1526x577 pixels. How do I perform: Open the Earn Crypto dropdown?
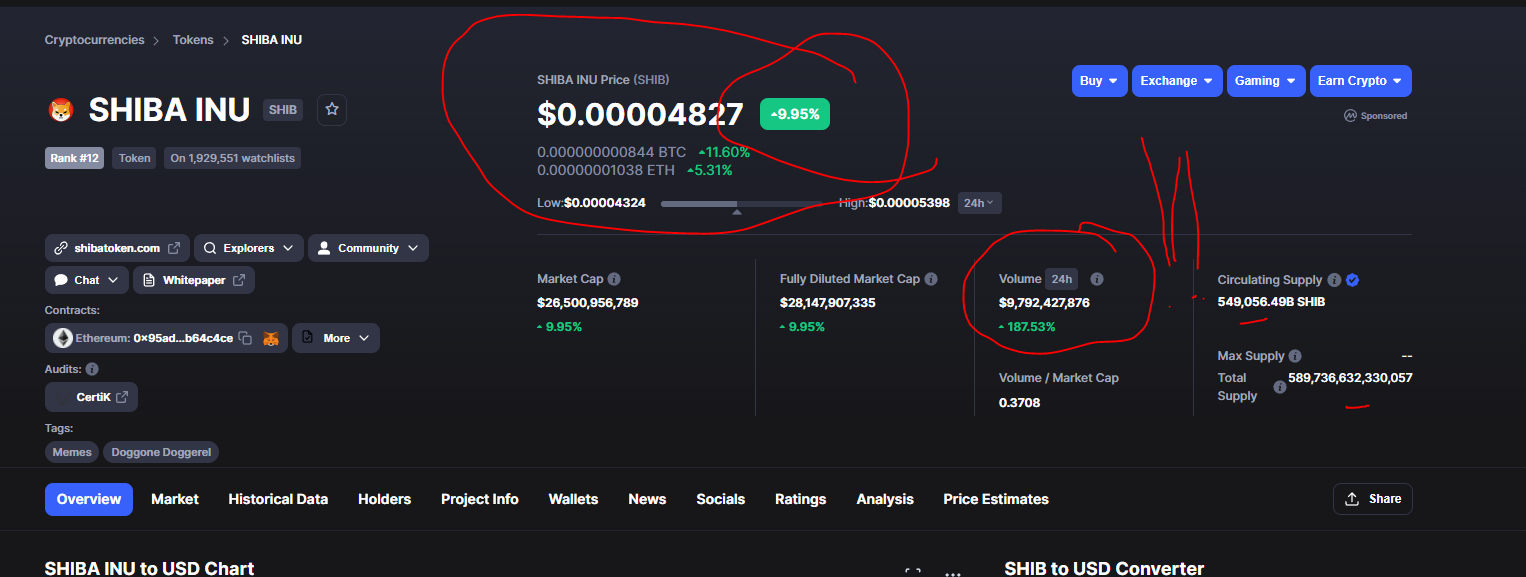click(x=1361, y=81)
